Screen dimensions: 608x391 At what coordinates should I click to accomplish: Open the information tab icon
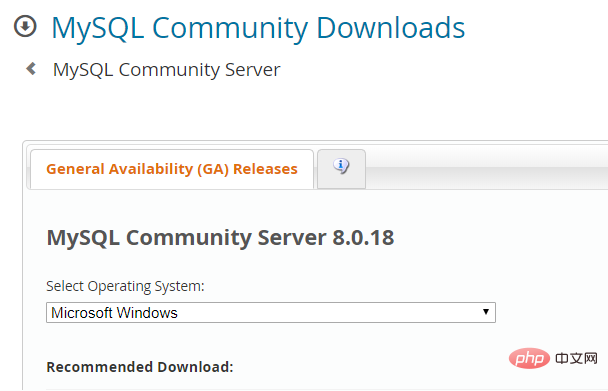point(341,166)
